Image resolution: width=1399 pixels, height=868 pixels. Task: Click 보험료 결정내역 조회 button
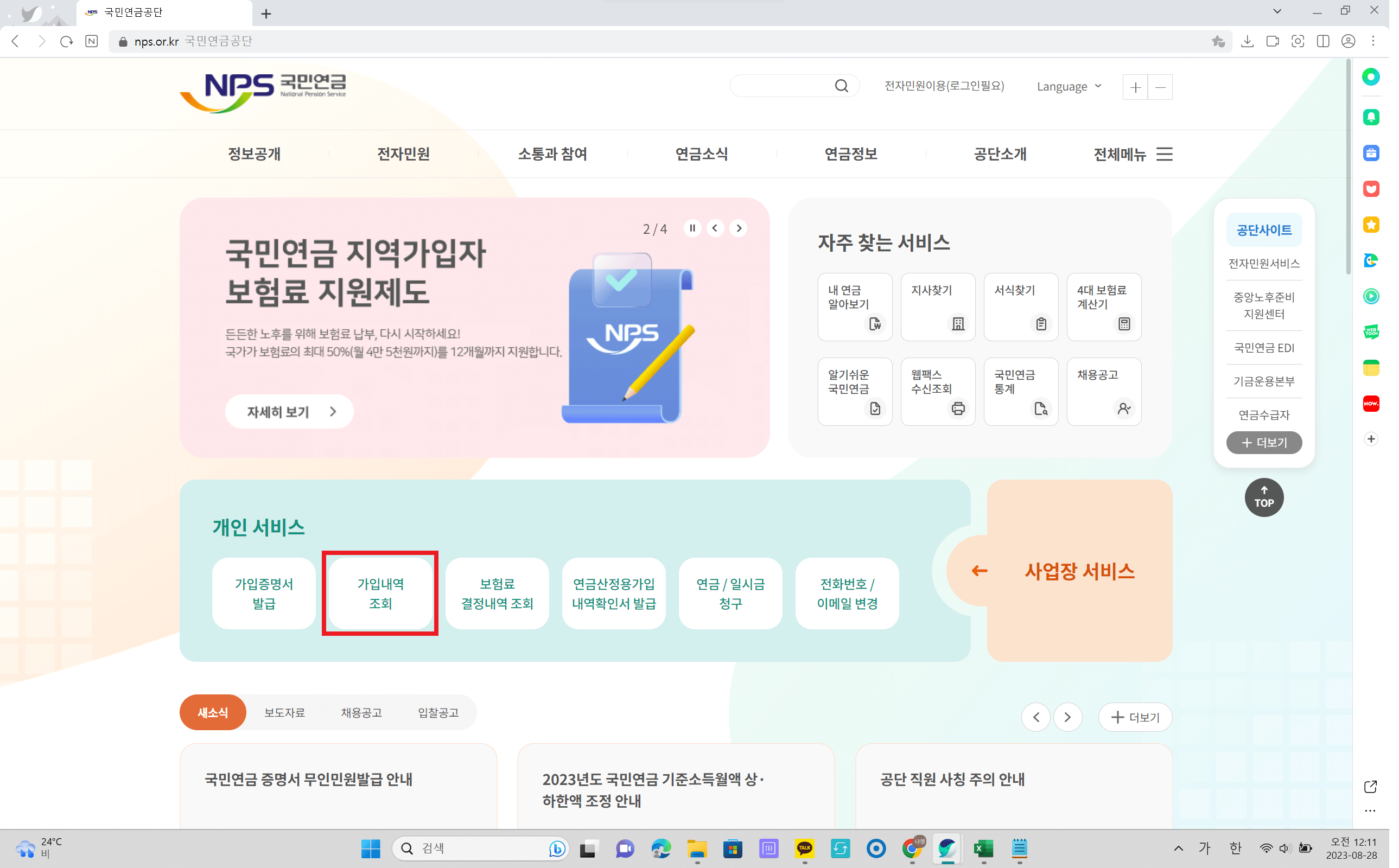point(497,593)
